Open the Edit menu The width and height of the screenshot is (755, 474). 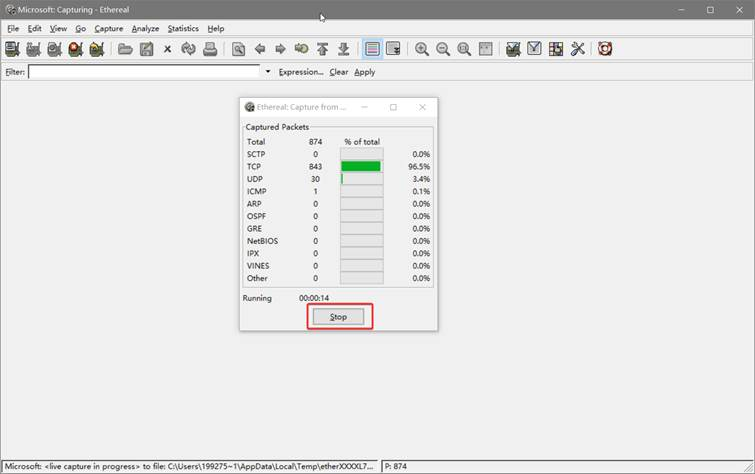pyautogui.click(x=34, y=29)
